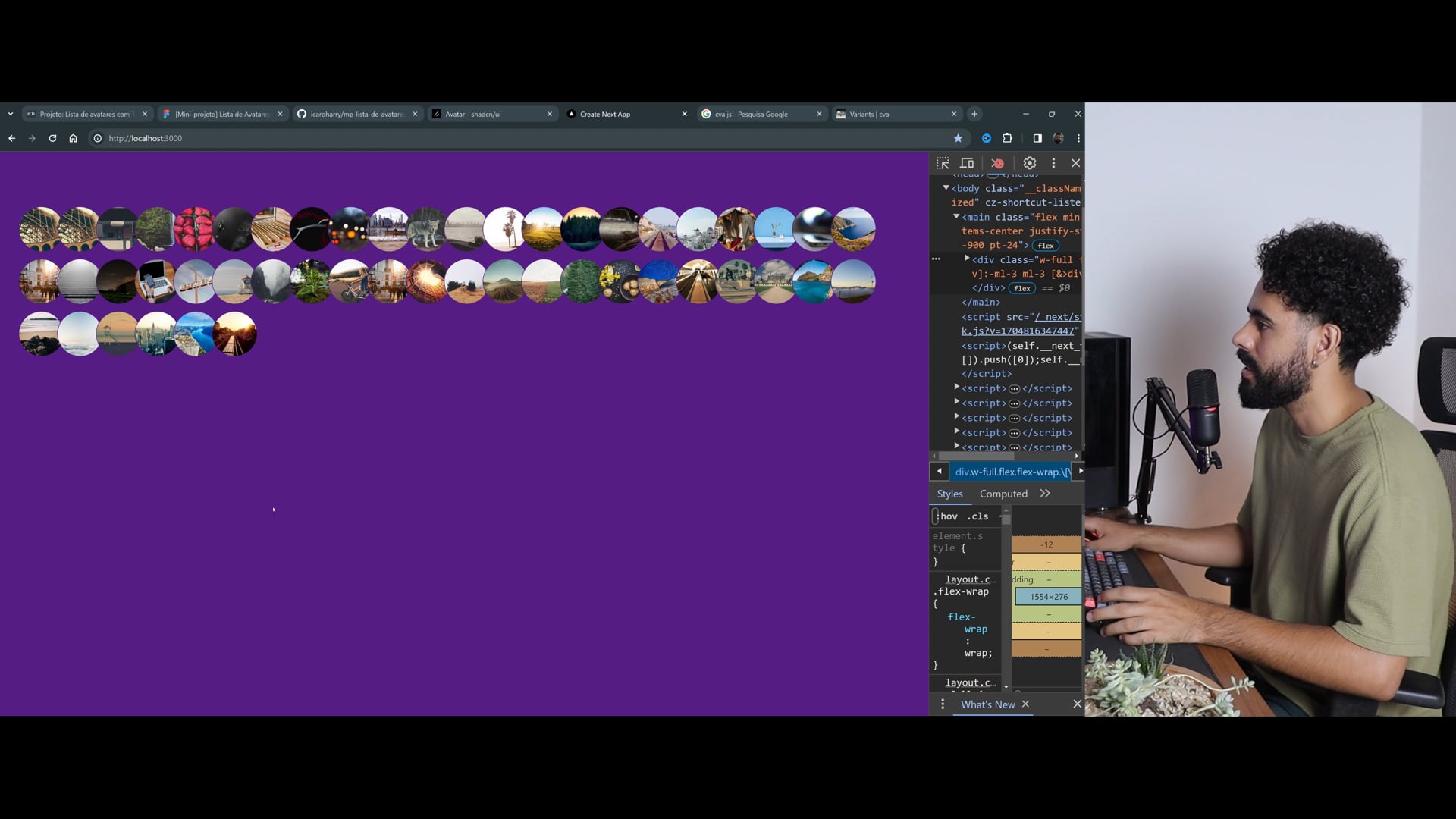Open DevTools settings gear

(x=1029, y=163)
